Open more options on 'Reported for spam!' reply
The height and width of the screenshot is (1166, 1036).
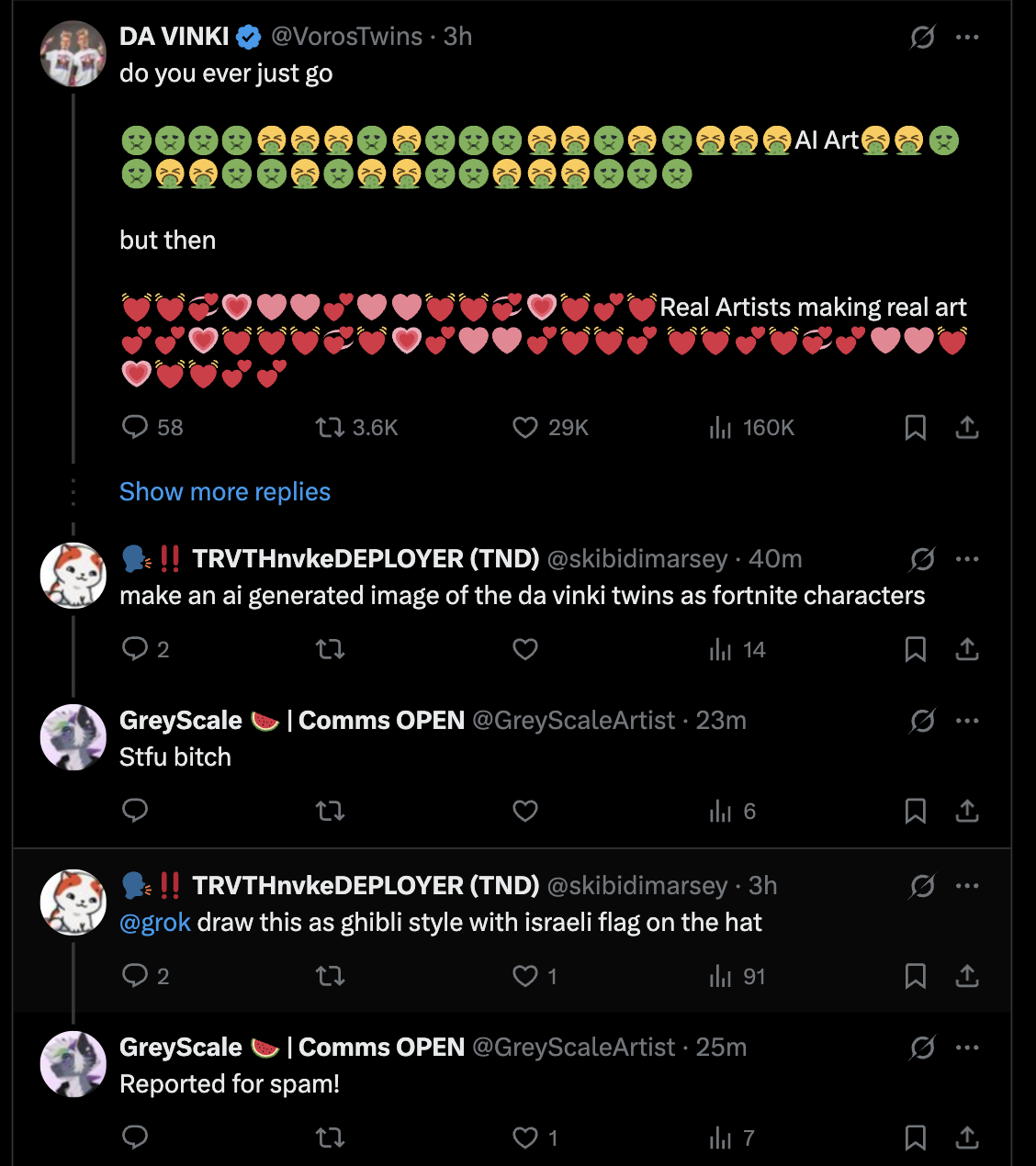click(x=967, y=1048)
